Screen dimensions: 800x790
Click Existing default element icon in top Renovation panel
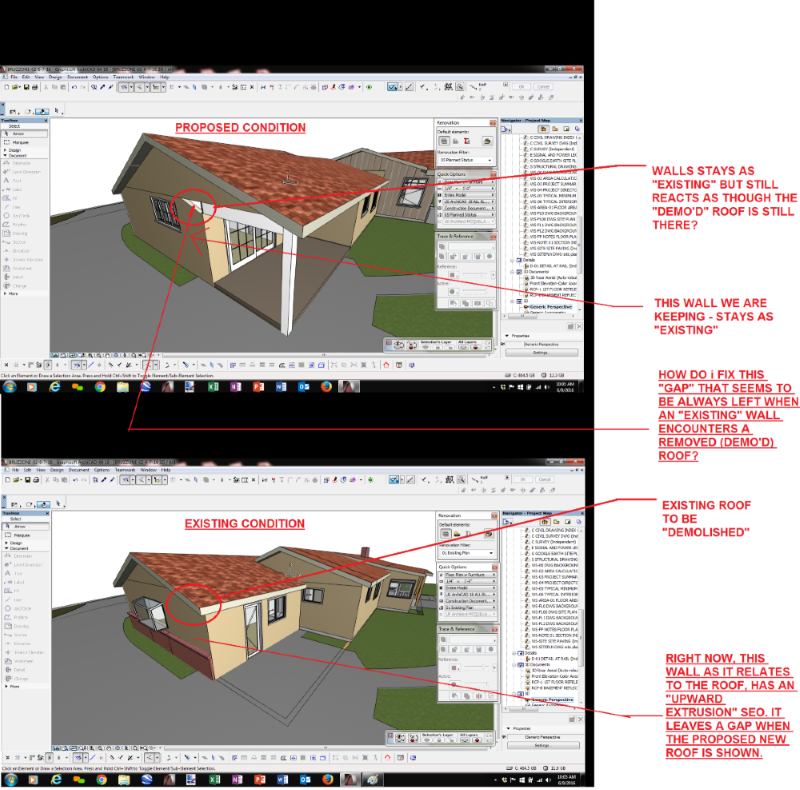pos(444,141)
